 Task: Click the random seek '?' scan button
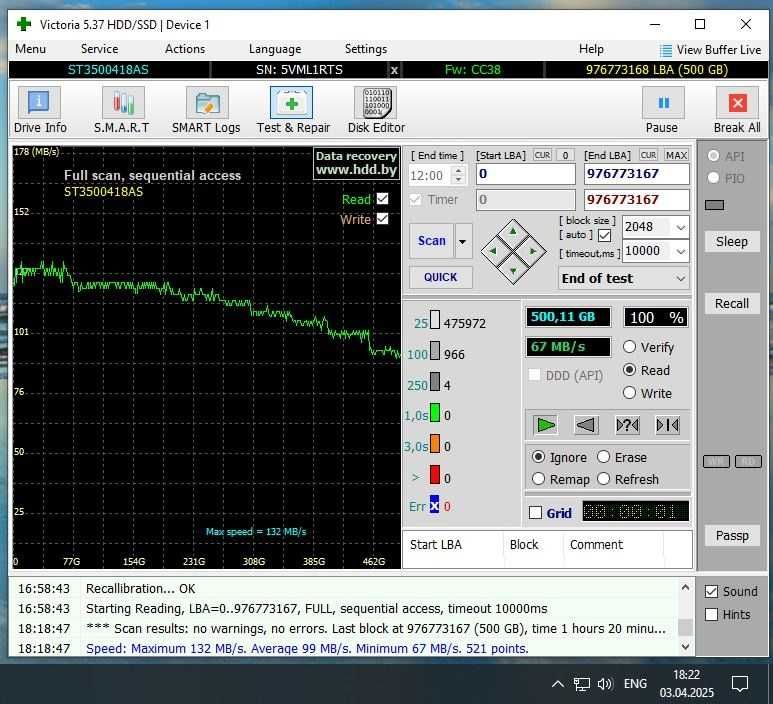pos(627,425)
